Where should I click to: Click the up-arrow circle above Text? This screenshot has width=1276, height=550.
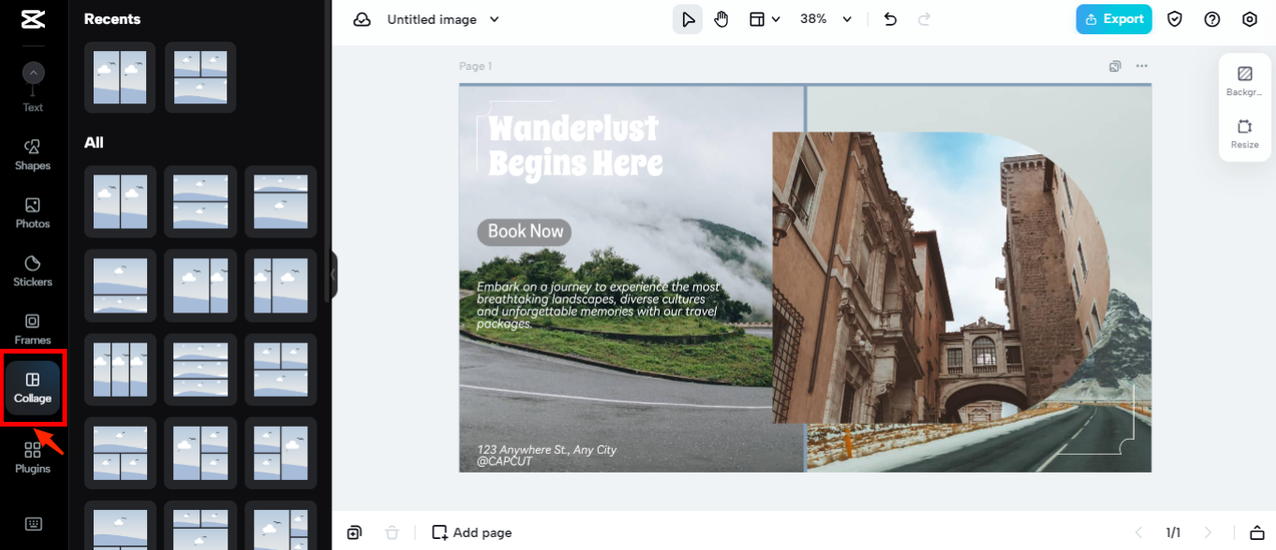tap(33, 73)
